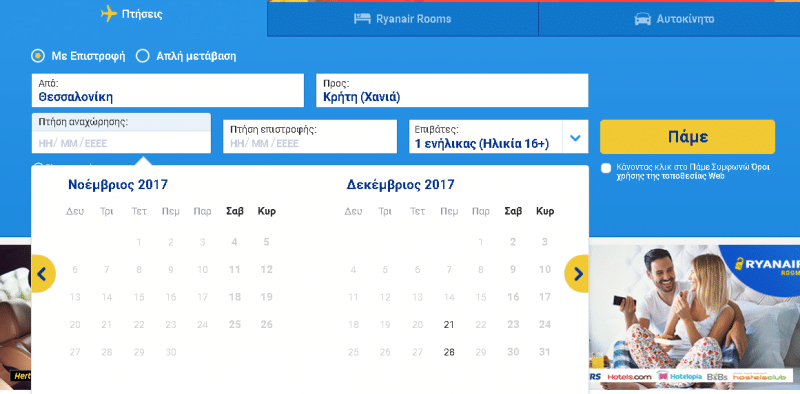Click the Ryanair Rooms padlock logo
The height and width of the screenshot is (394, 800).
739,263
